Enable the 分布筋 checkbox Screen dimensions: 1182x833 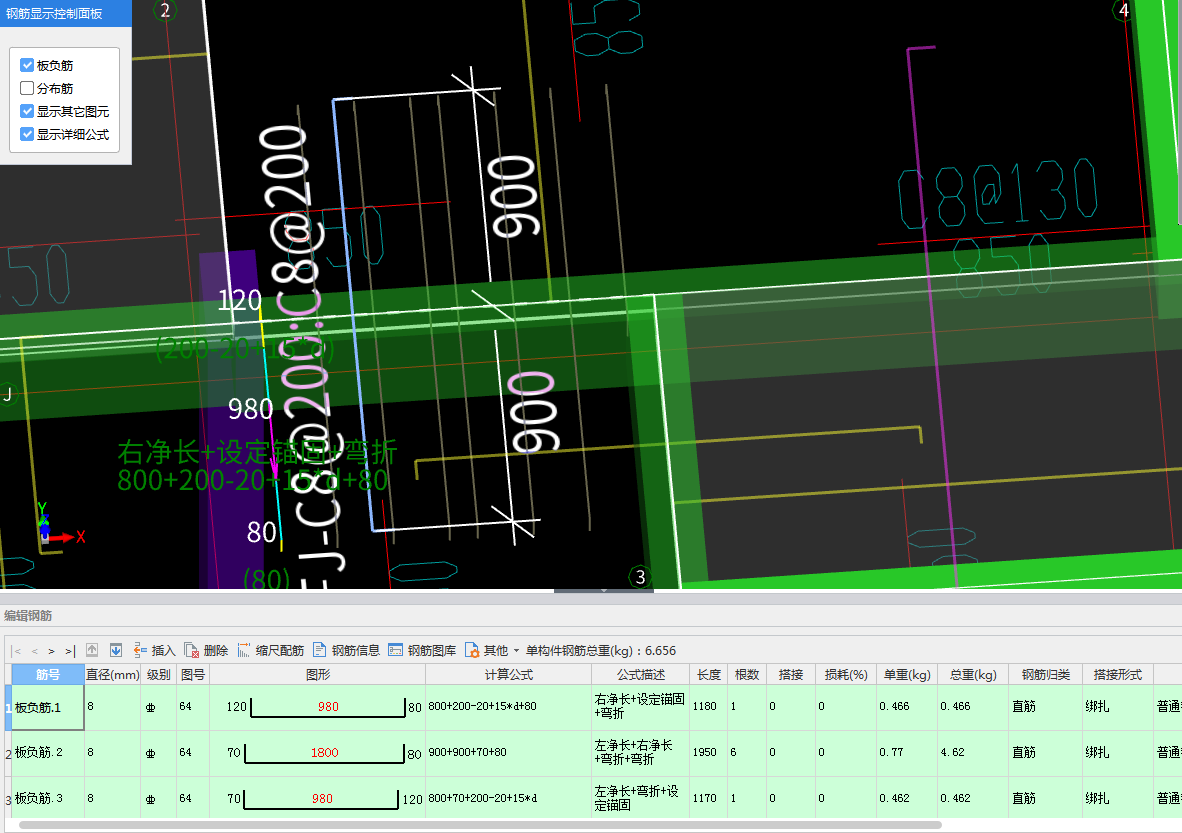[x=27, y=88]
